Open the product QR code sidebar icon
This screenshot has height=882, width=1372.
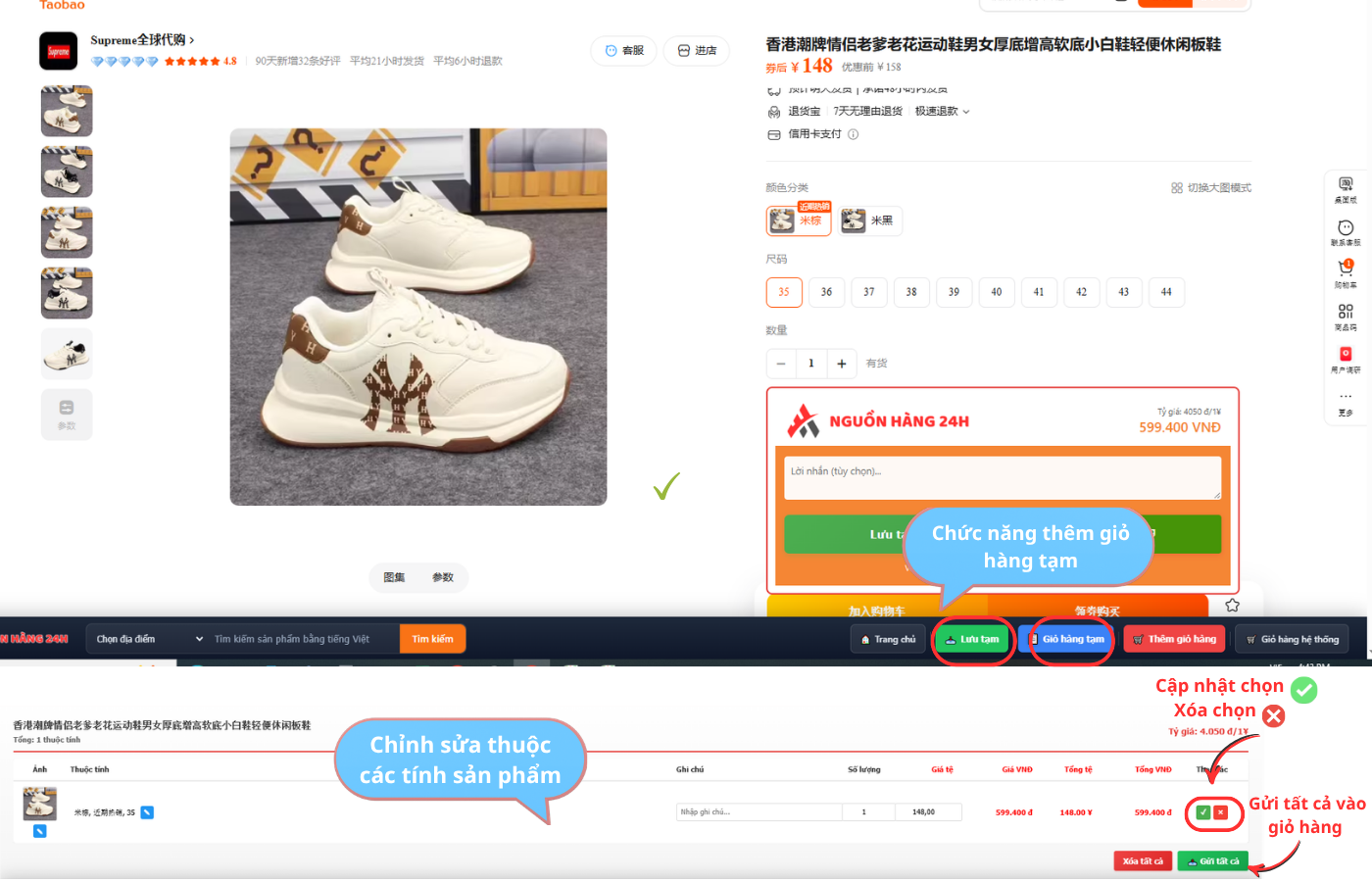pyautogui.click(x=1346, y=314)
